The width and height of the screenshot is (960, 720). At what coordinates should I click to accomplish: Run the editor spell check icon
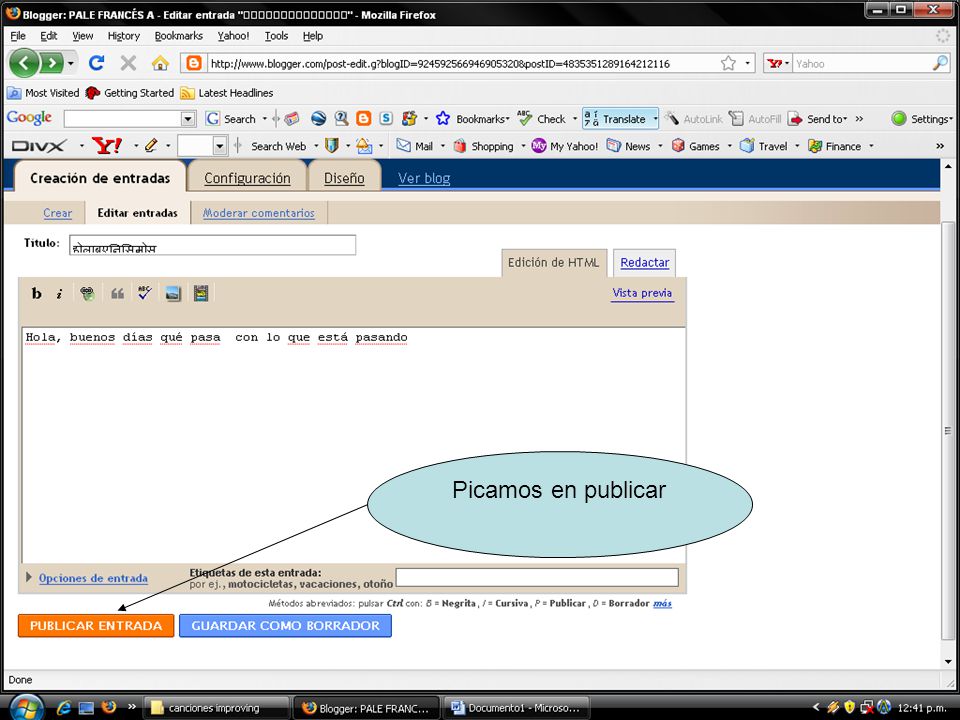[144, 293]
